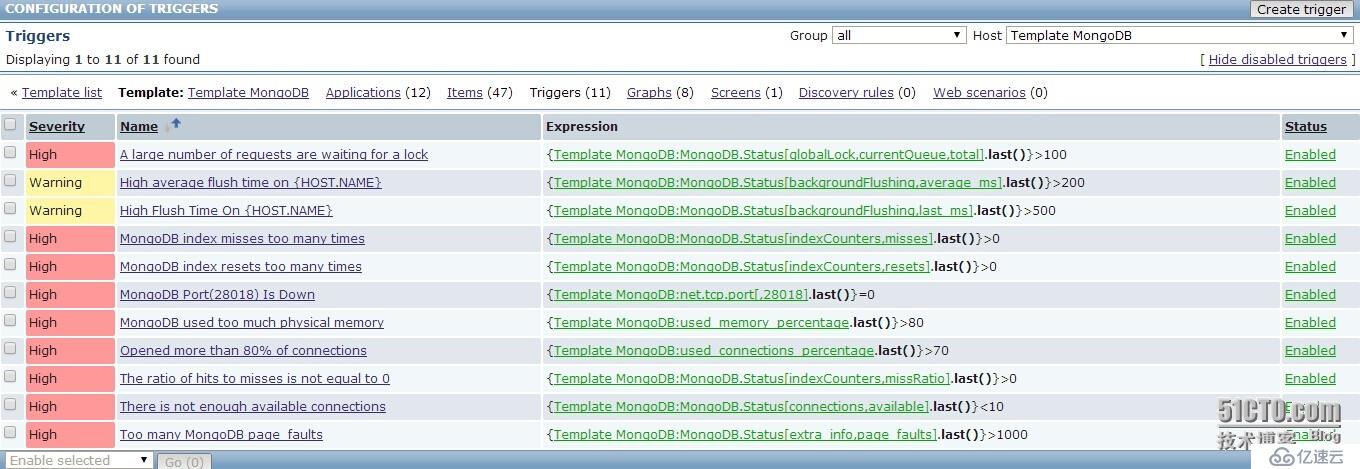Screen dimensions: 1360x469
Task: Toggle Enabled status for High average flush time
Action: pos(1310,182)
